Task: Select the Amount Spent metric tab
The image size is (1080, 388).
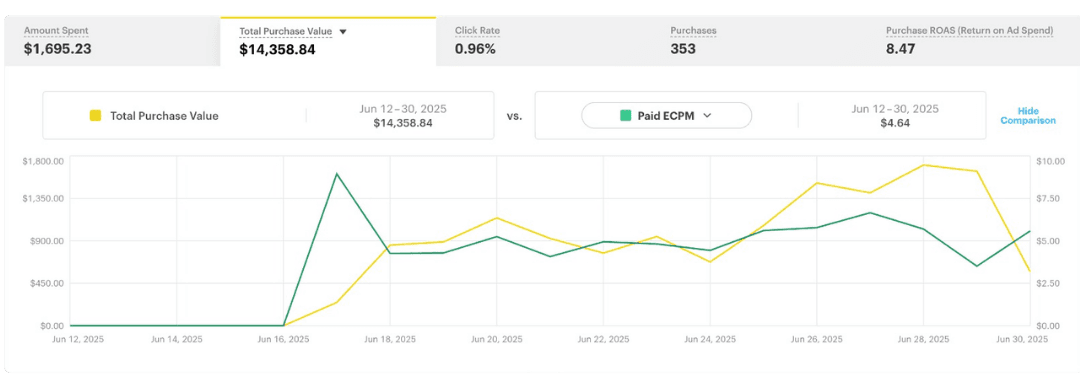Action: (x=112, y=41)
